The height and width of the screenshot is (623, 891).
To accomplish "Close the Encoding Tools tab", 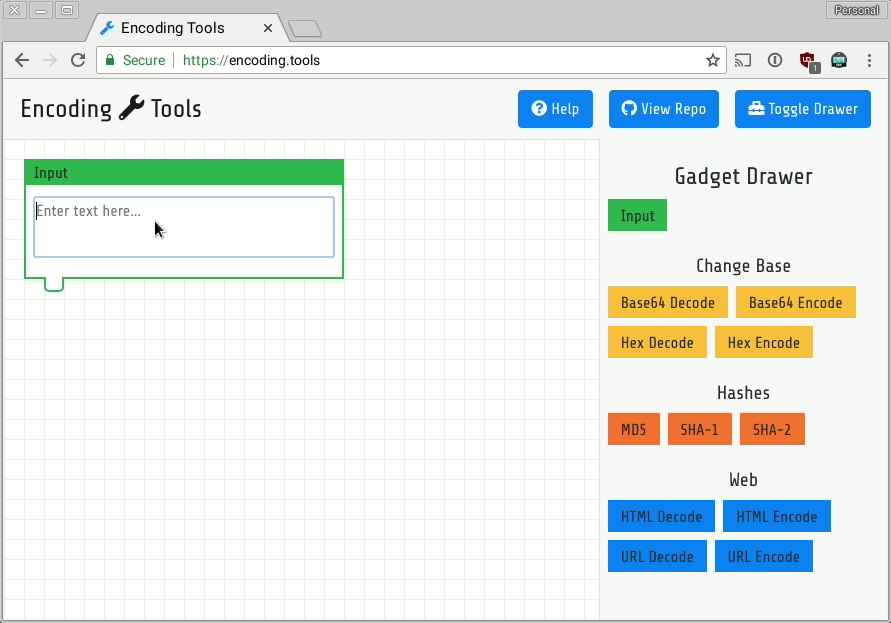I will [268, 28].
